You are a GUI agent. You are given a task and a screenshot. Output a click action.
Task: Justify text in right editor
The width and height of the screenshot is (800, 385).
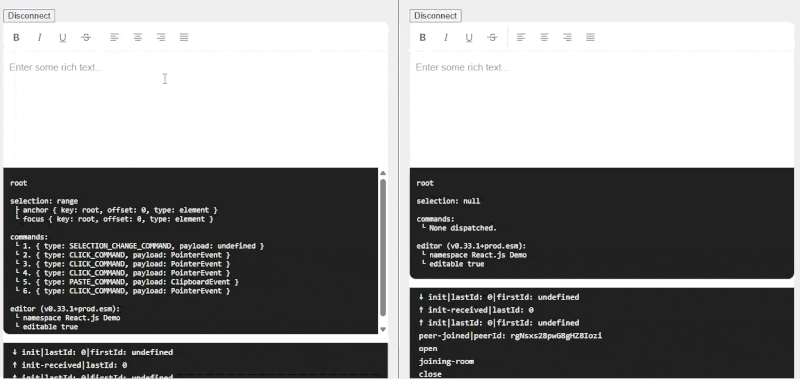point(590,37)
